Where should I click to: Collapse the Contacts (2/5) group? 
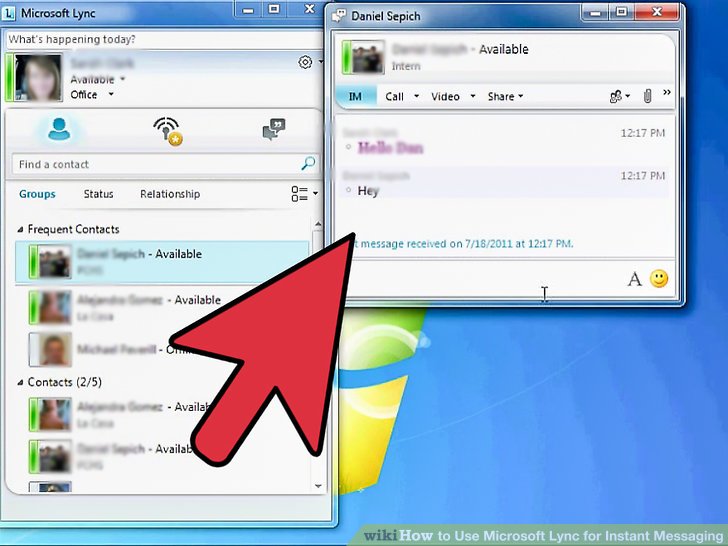coord(20,383)
